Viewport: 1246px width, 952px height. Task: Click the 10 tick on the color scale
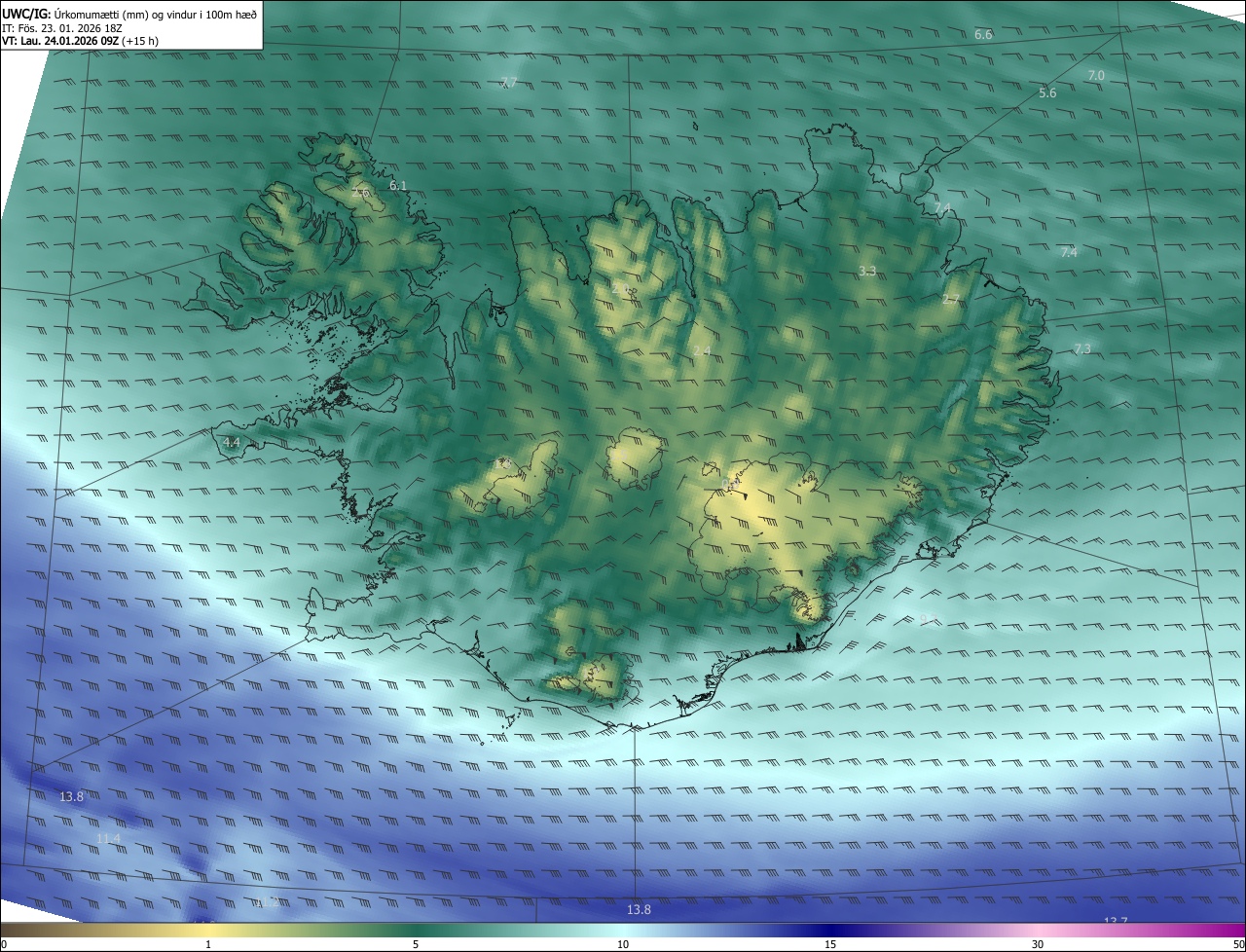point(623,944)
